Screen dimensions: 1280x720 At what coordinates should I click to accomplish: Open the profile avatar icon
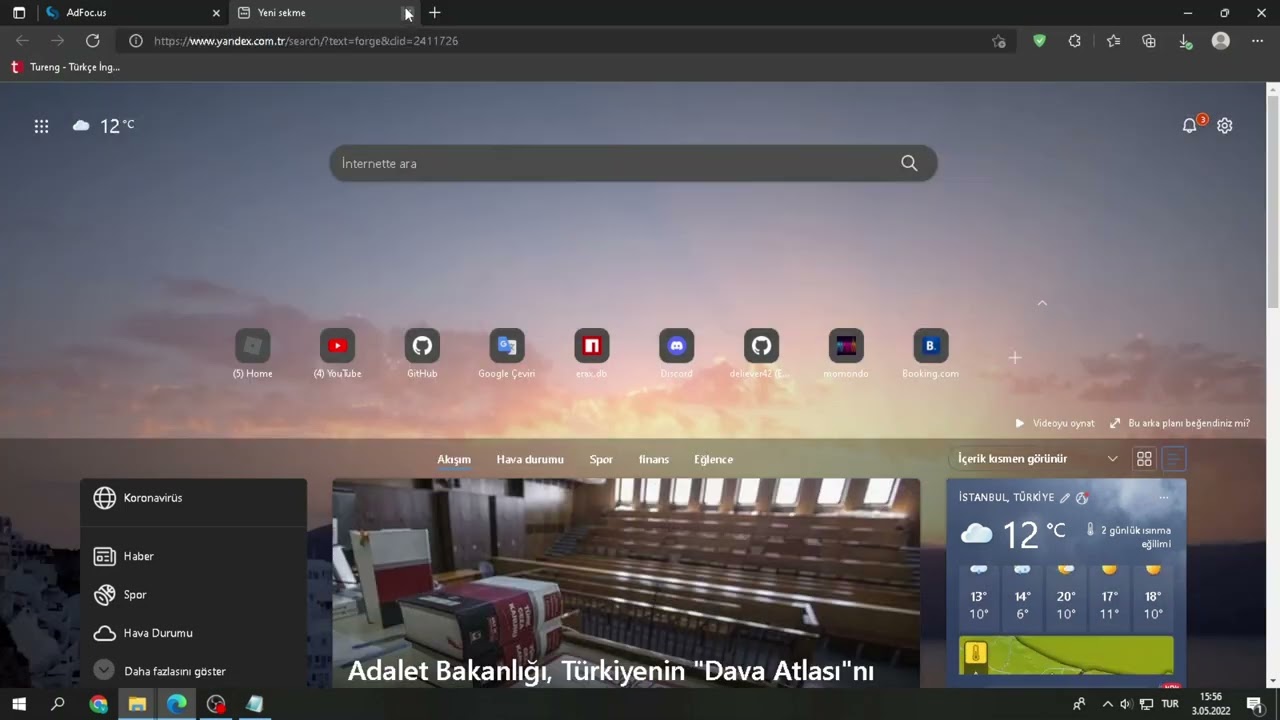pos(1221,41)
